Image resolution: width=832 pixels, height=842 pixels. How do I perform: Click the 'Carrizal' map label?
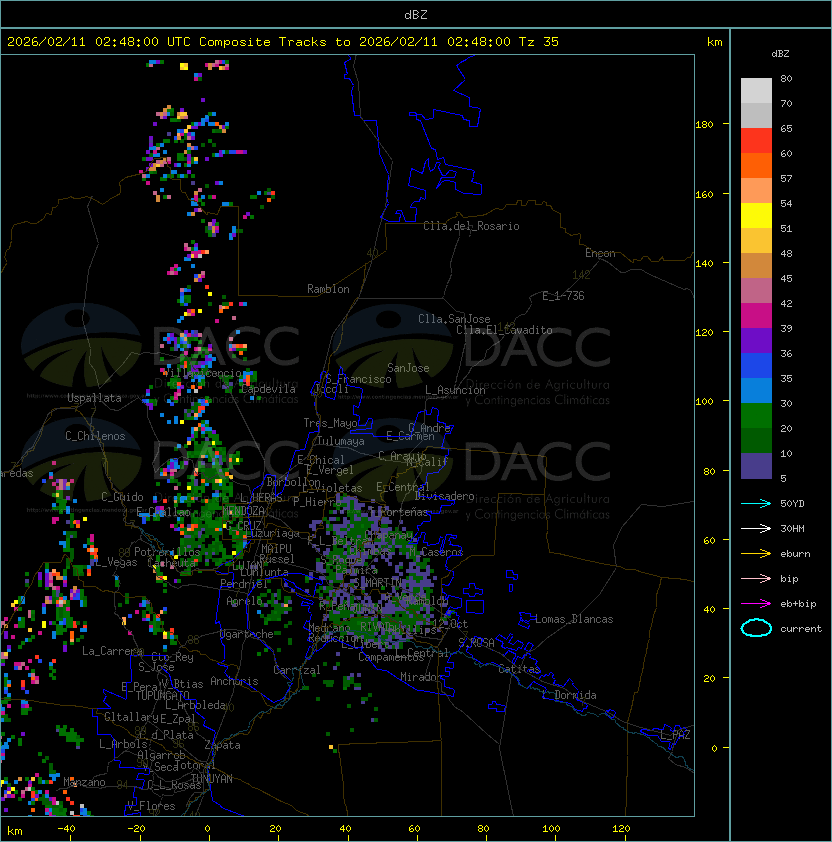tap(297, 670)
